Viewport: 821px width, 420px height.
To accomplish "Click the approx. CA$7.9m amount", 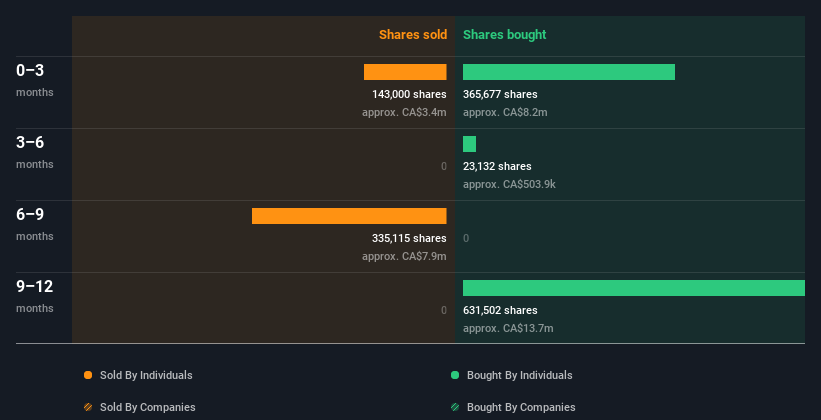I will pos(404,256).
